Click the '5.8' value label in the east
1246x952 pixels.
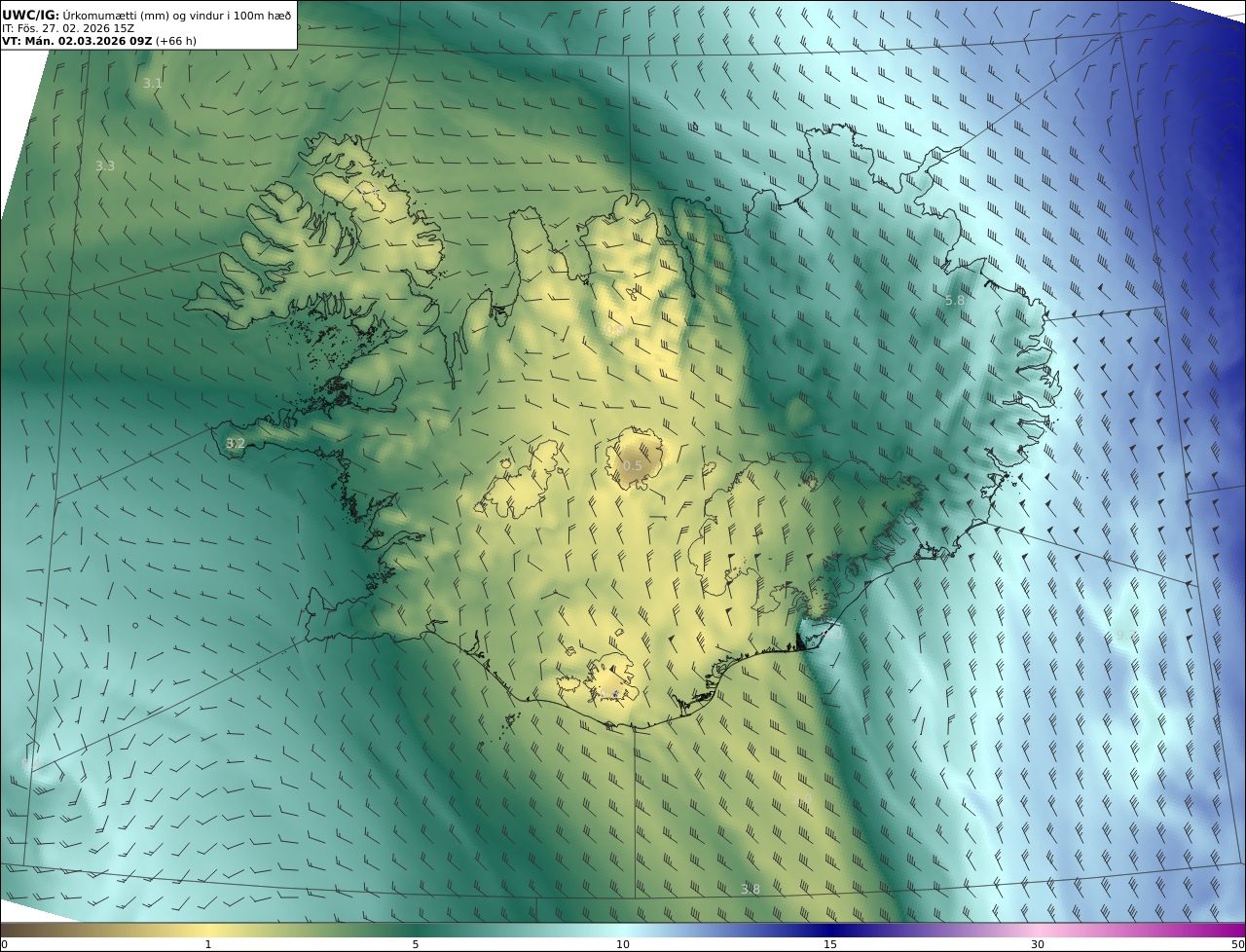click(x=955, y=301)
